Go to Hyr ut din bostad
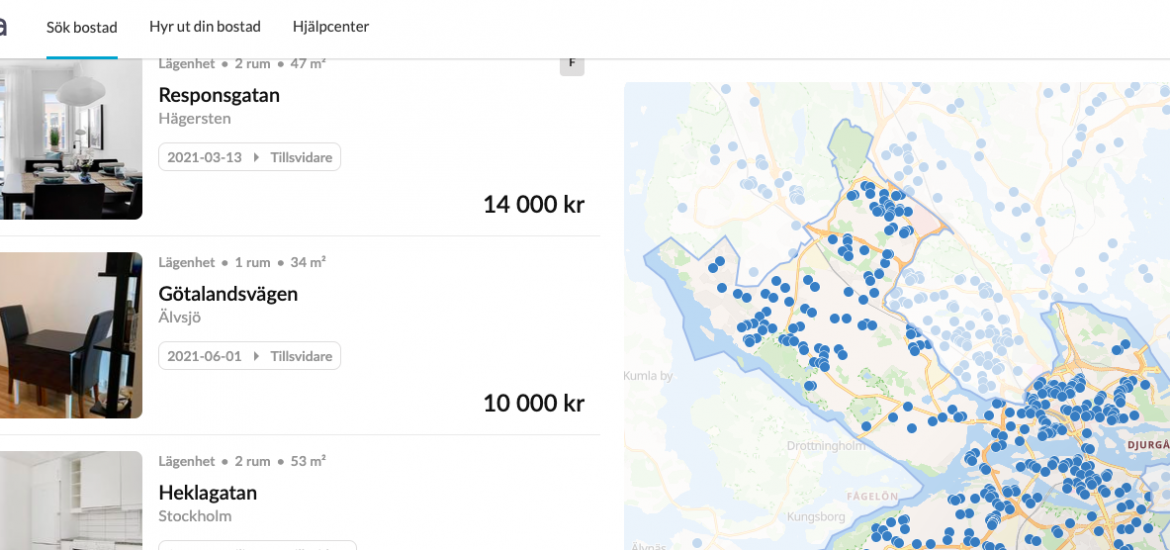Screen dimensions: 1170x550 [x=204, y=27]
